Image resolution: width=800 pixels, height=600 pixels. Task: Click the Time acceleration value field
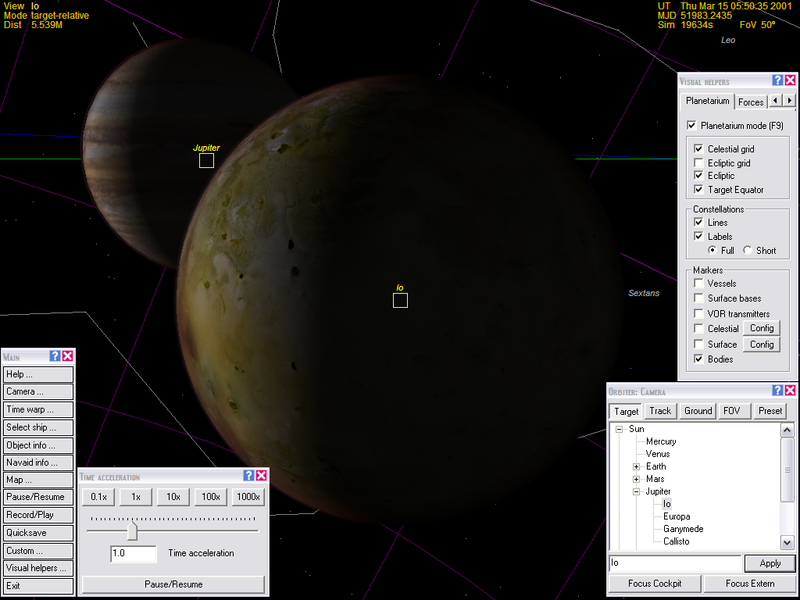tap(133, 553)
